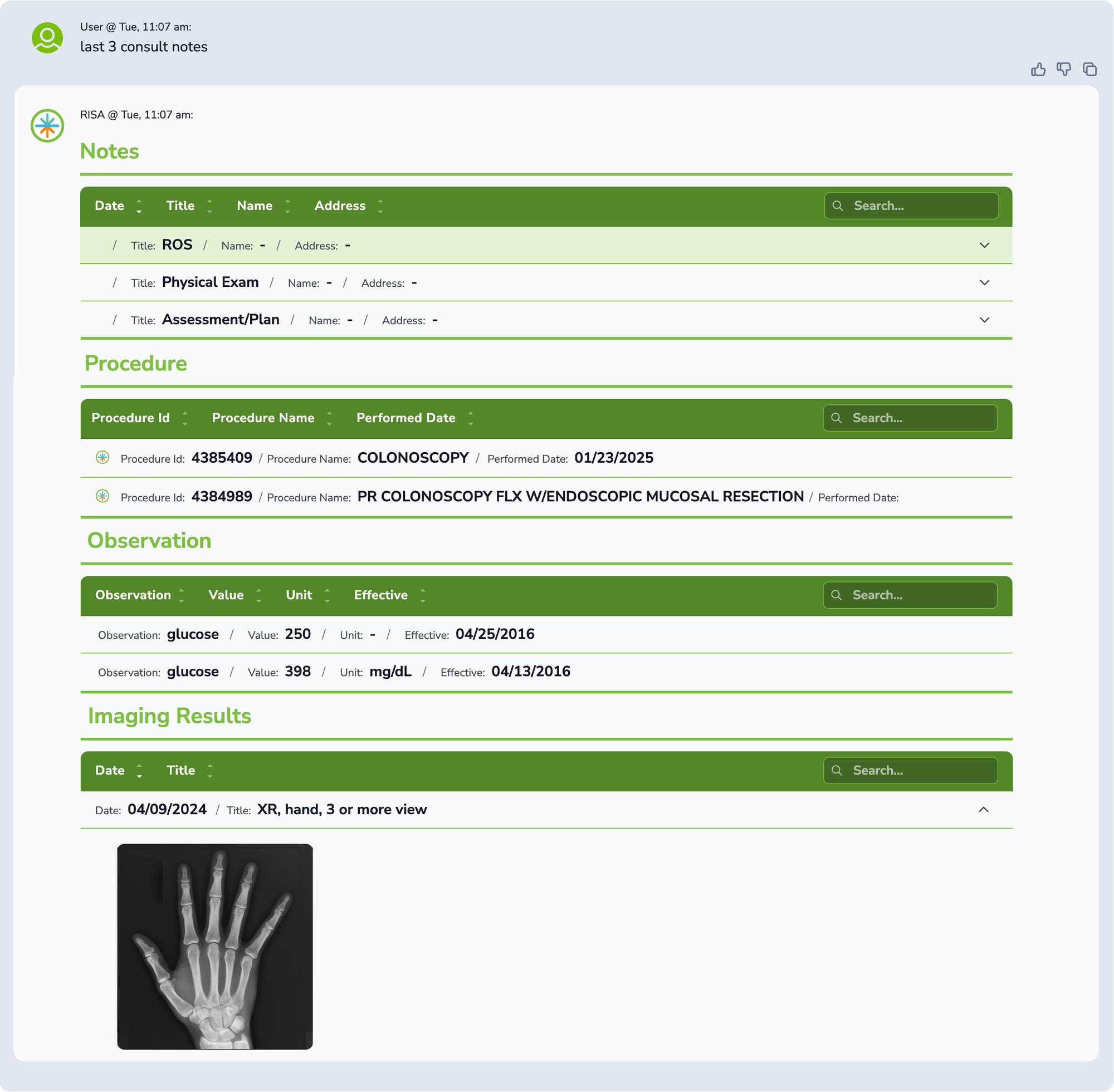This screenshot has height=1092, width=1114.
Task: Open the hand X-ray thumbnail
Action: click(214, 946)
